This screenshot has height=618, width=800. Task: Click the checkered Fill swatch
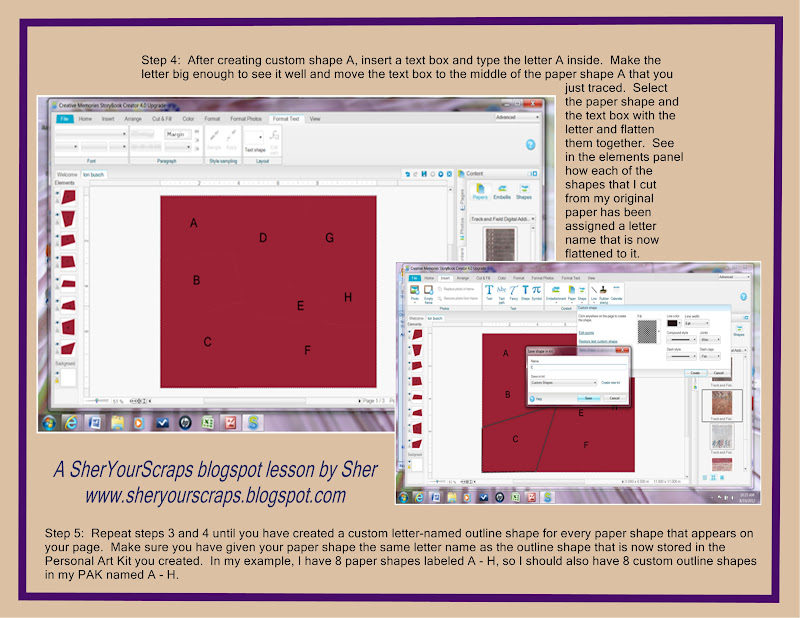[647, 332]
